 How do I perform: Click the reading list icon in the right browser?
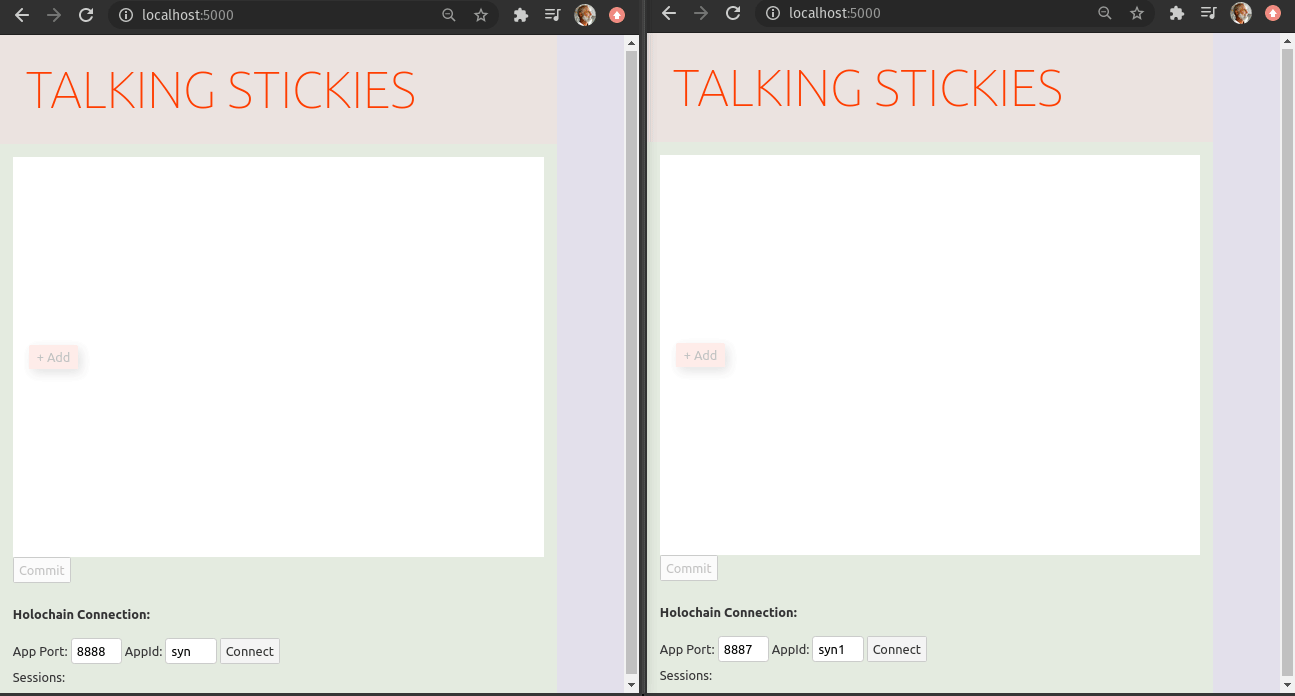(1207, 14)
